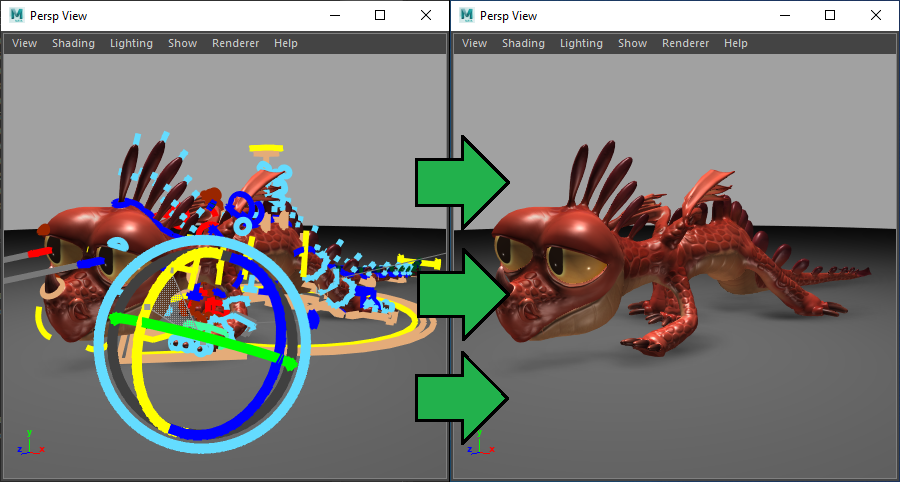Click axis orientation gizmo in left viewport
Screen dimensions: 900x482
click(x=30, y=442)
